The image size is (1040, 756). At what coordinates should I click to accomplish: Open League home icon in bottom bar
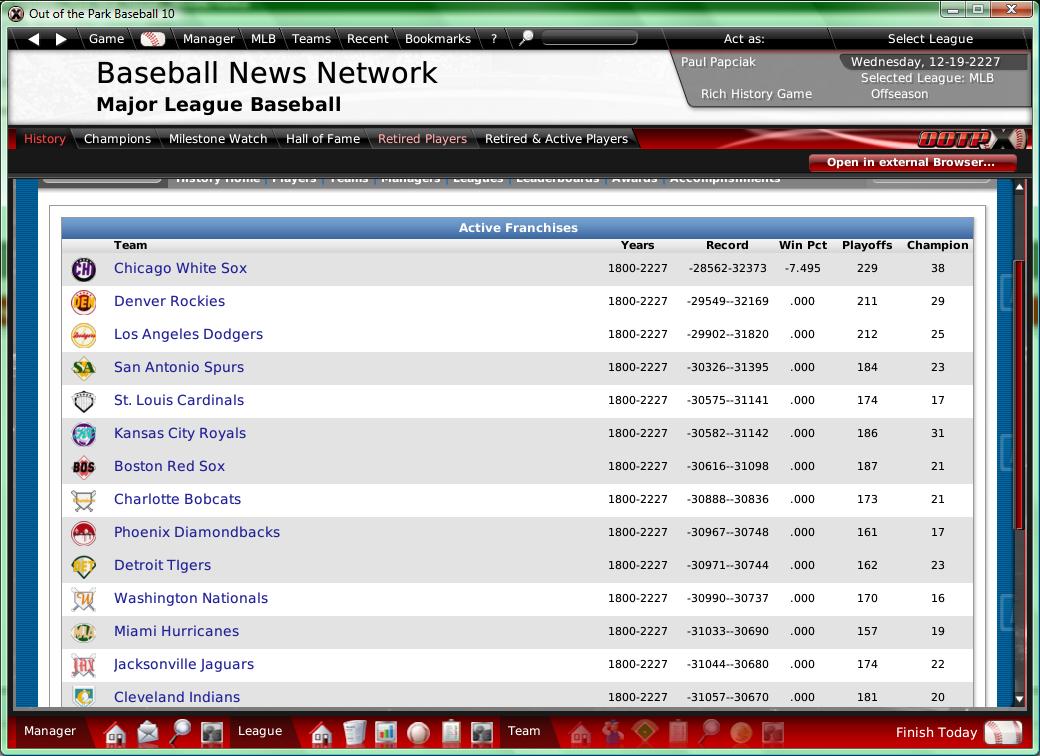click(x=321, y=733)
